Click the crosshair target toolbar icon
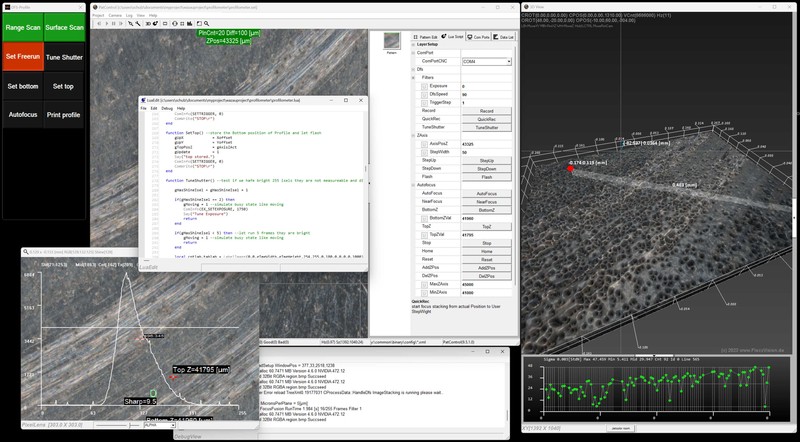 [174, 24]
